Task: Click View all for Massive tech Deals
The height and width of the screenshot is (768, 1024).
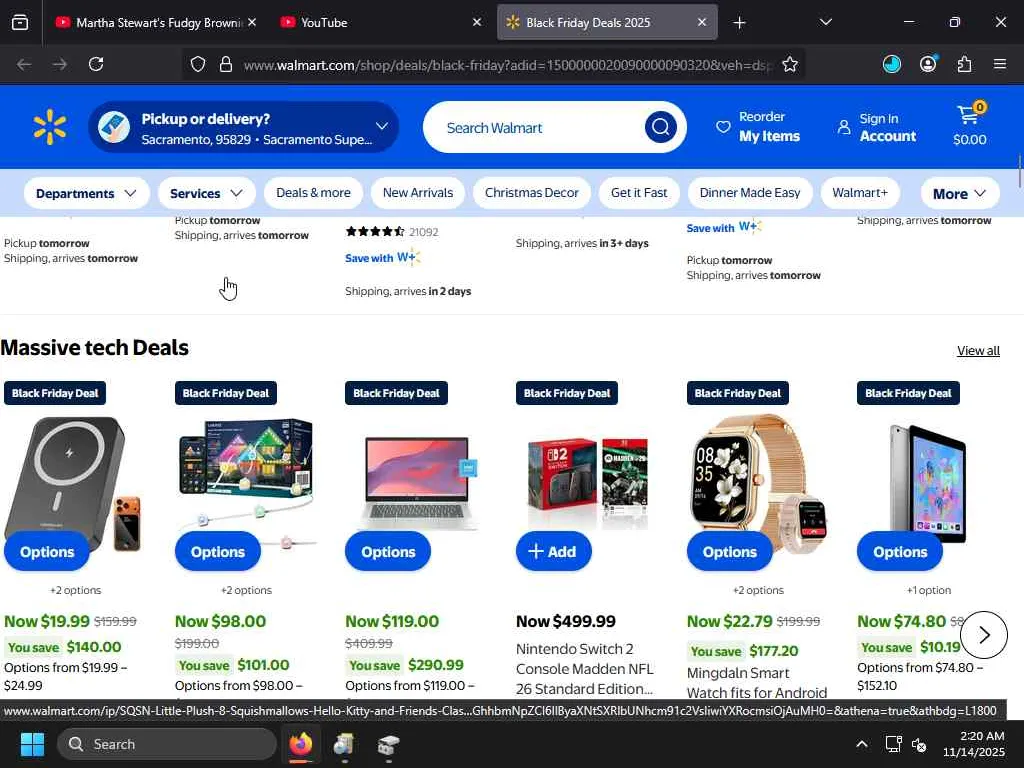Action: 978,351
